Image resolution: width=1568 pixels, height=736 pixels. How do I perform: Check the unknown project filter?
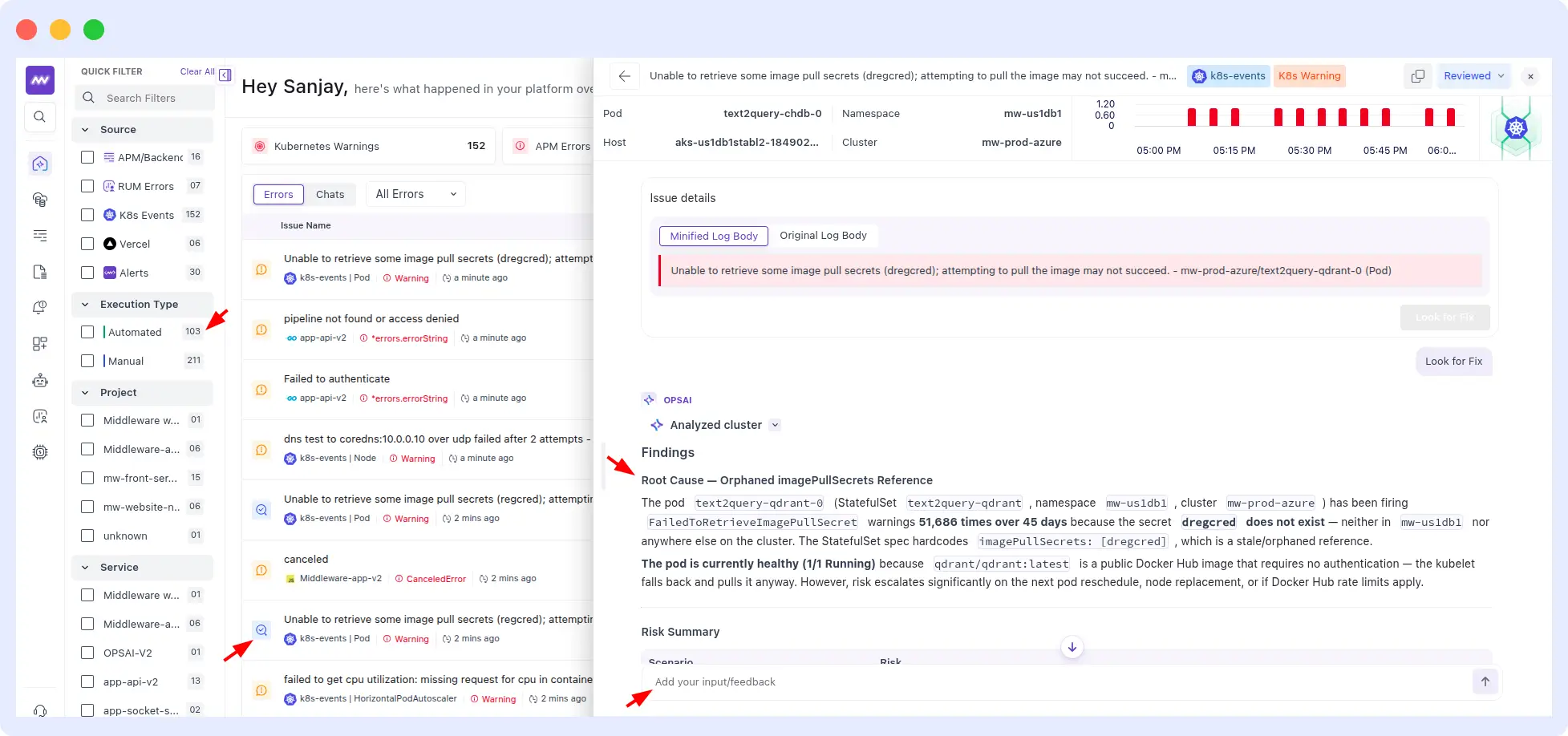tap(87, 536)
